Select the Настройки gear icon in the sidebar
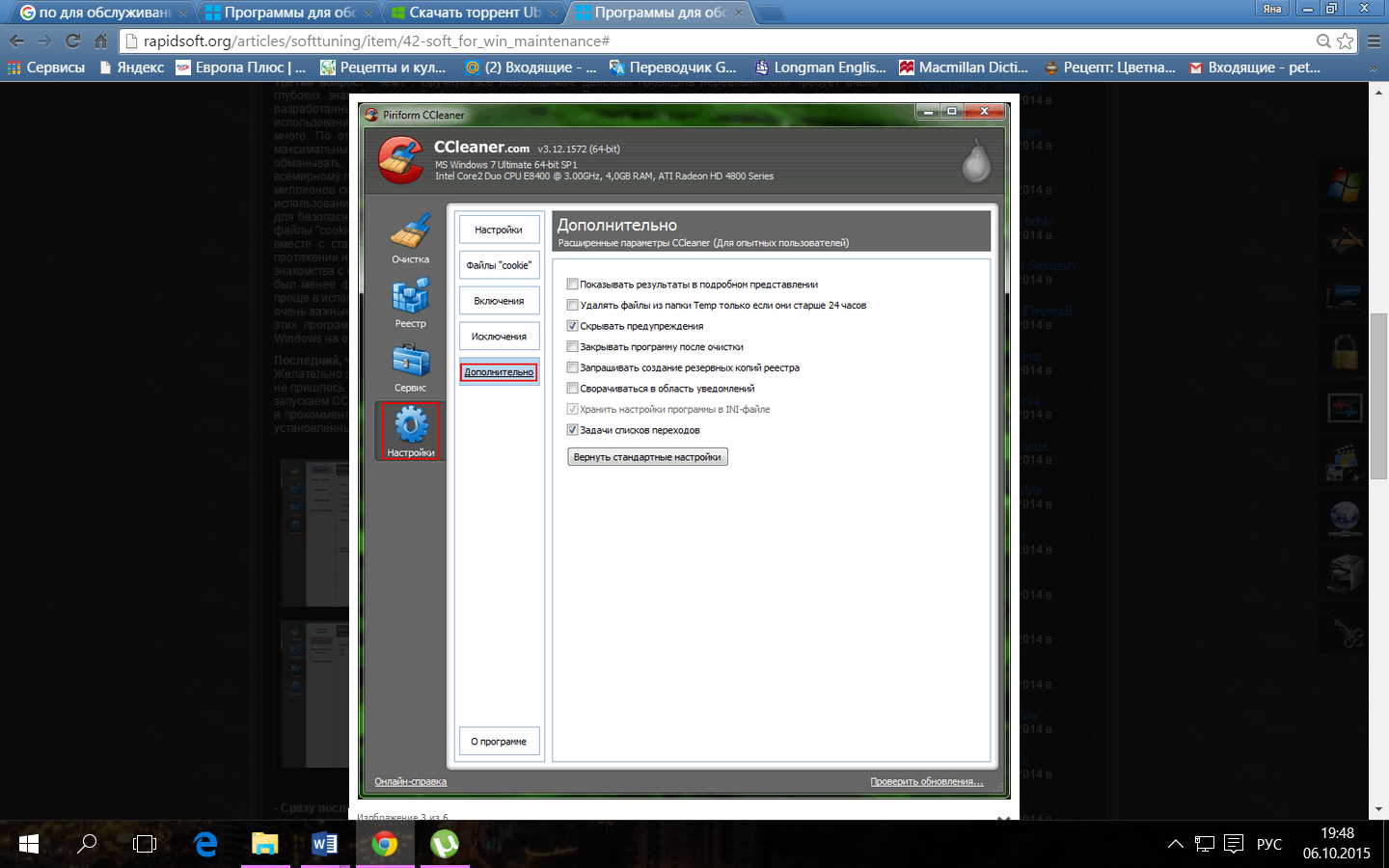The height and width of the screenshot is (868, 1389). (x=411, y=424)
